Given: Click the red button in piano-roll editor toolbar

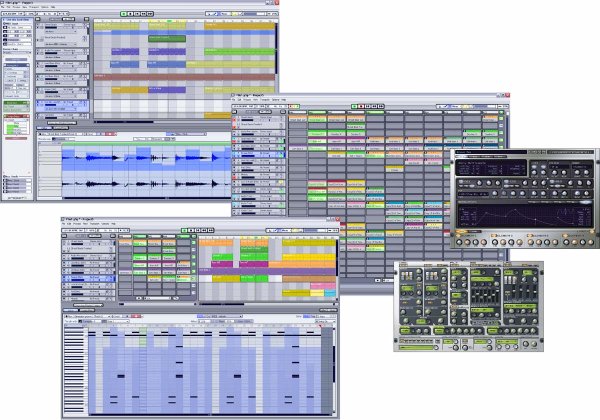Looking at the screenshot, I should pyautogui.click(x=136, y=316).
